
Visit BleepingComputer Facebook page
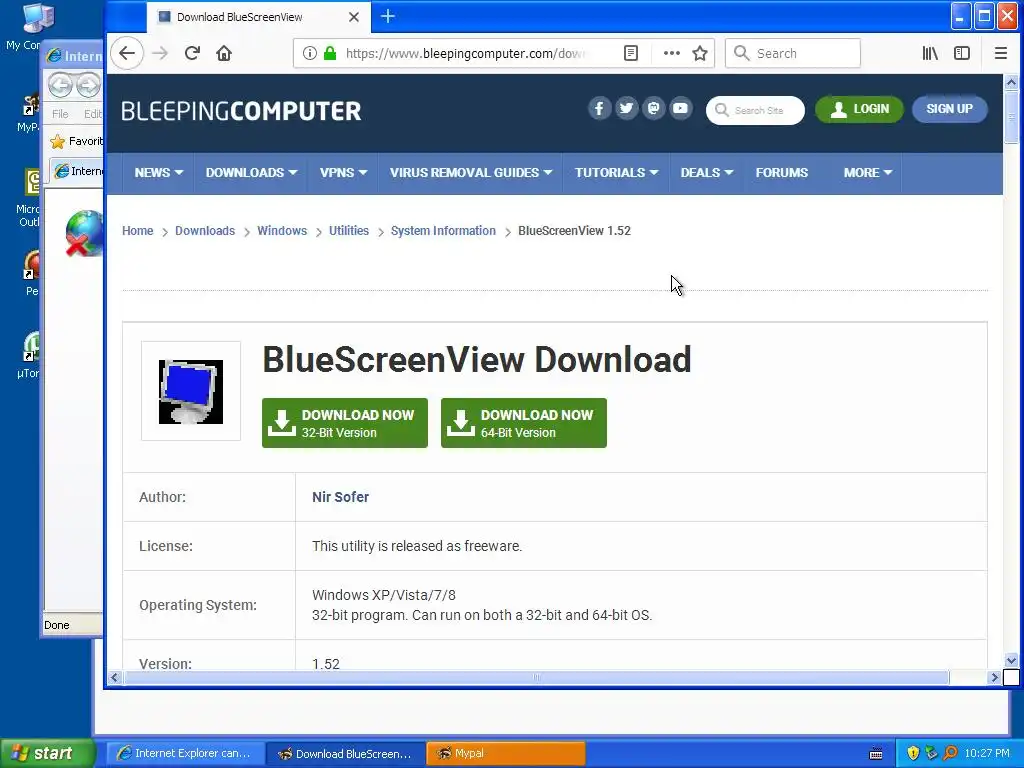pos(600,108)
